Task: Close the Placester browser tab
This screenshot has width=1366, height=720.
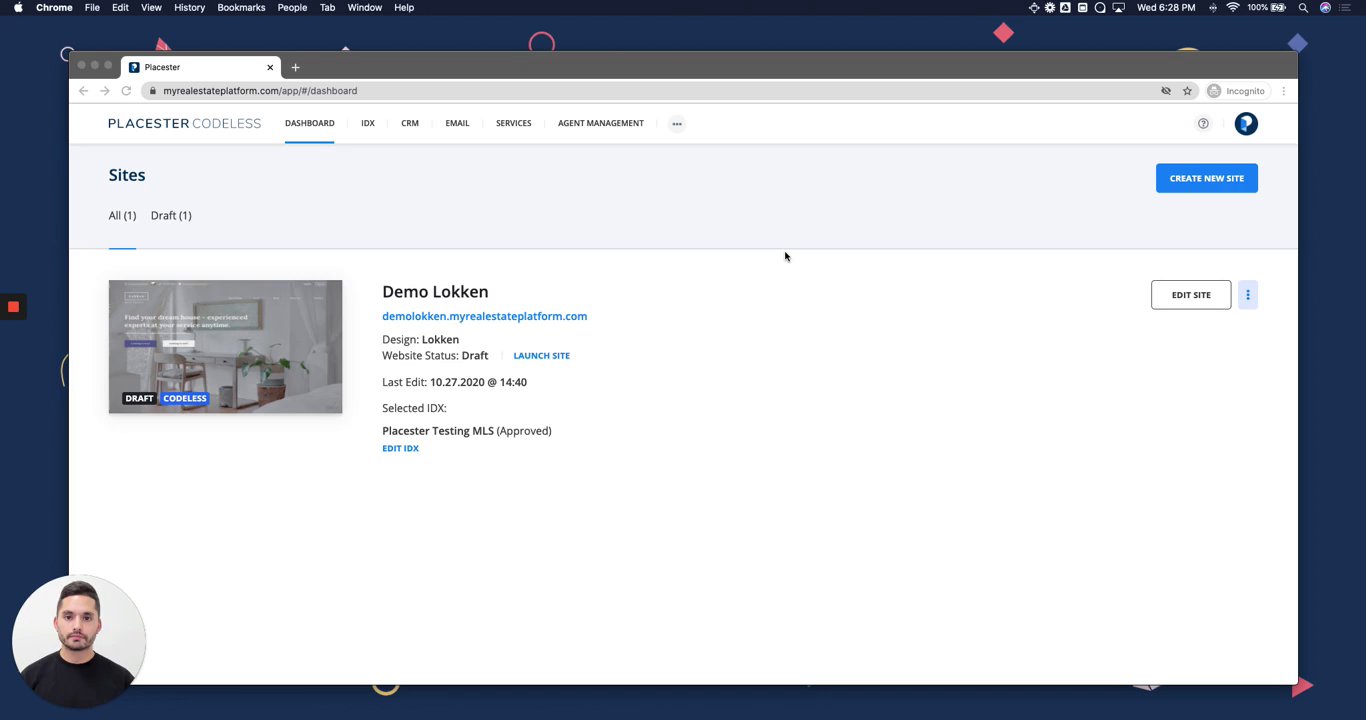Action: click(270, 67)
